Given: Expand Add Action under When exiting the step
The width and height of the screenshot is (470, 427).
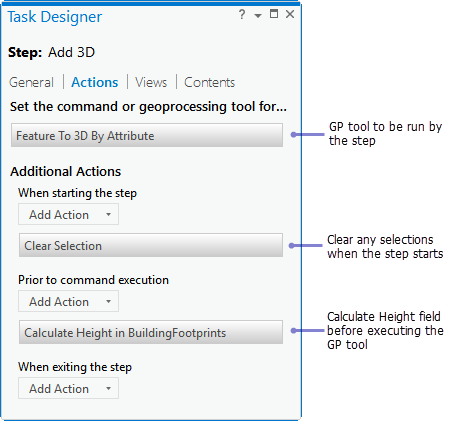Looking at the screenshot, I should (68, 388).
